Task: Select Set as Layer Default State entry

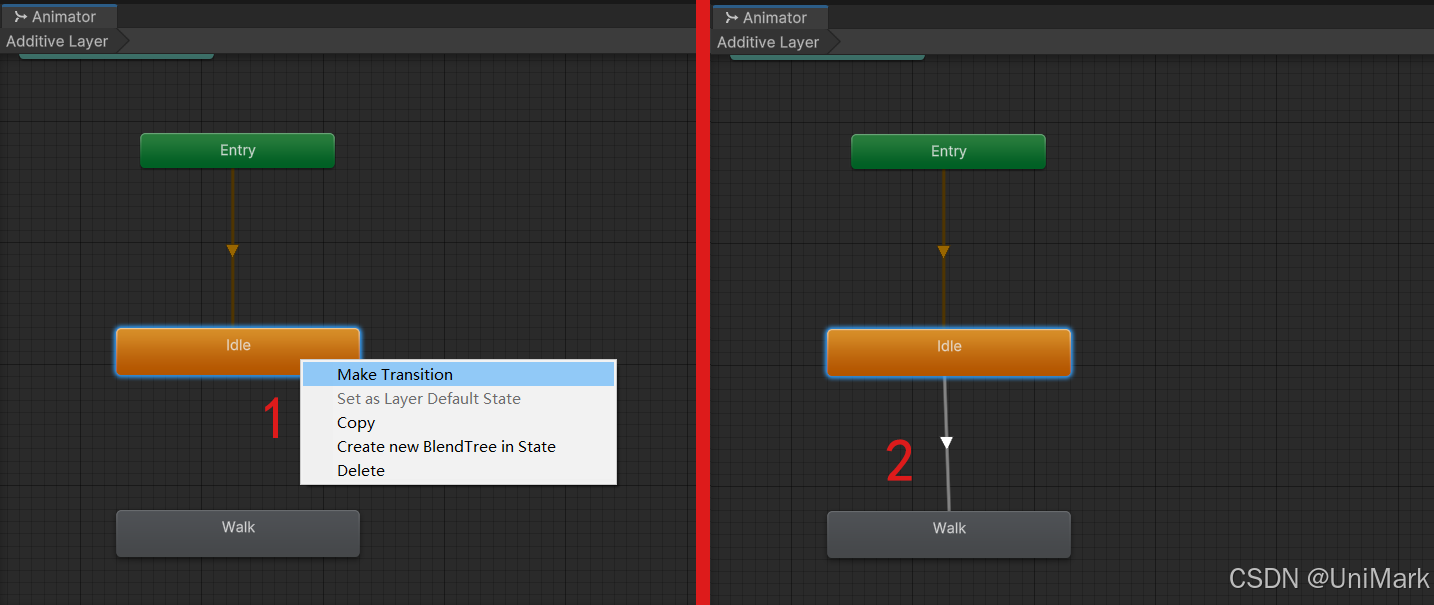Action: pyautogui.click(x=458, y=398)
